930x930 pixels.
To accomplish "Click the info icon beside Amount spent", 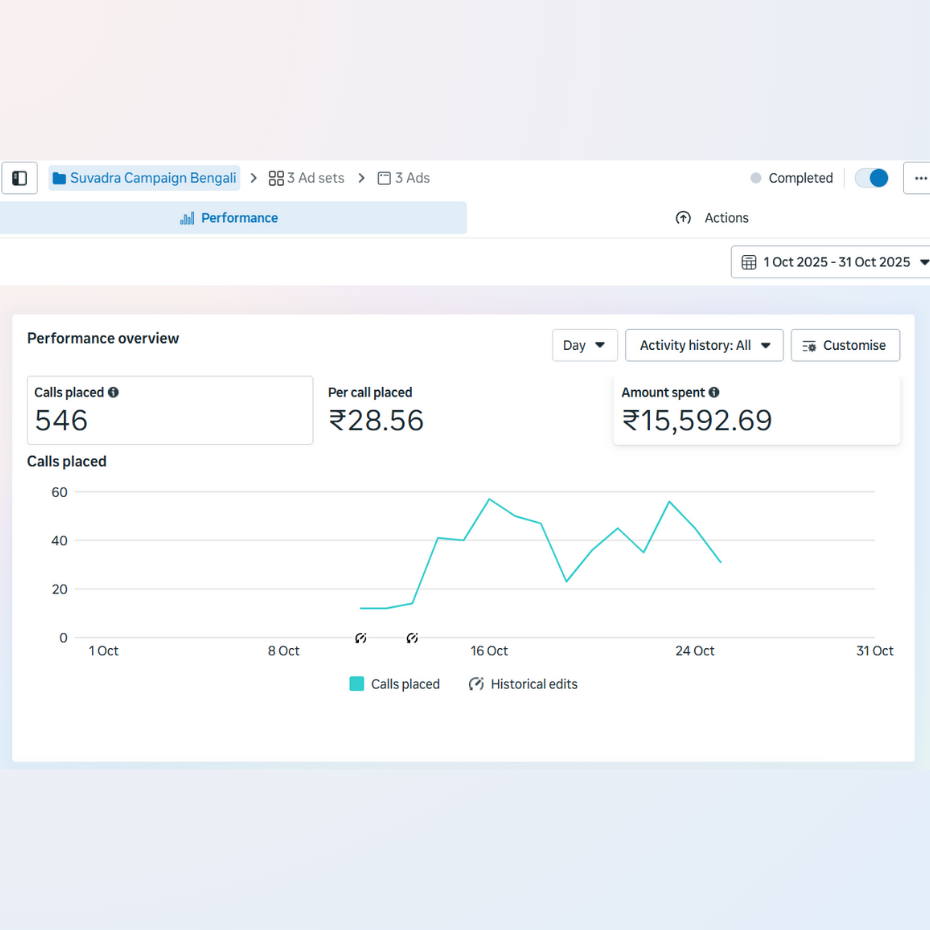I will [x=714, y=392].
